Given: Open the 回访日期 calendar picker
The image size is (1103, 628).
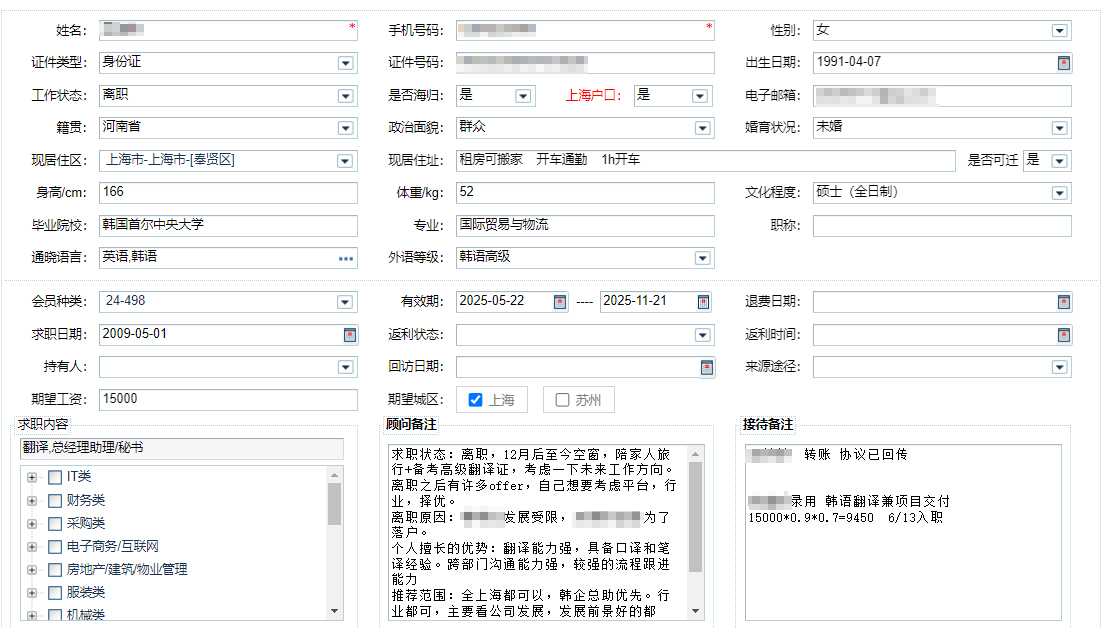Looking at the screenshot, I should (x=707, y=367).
